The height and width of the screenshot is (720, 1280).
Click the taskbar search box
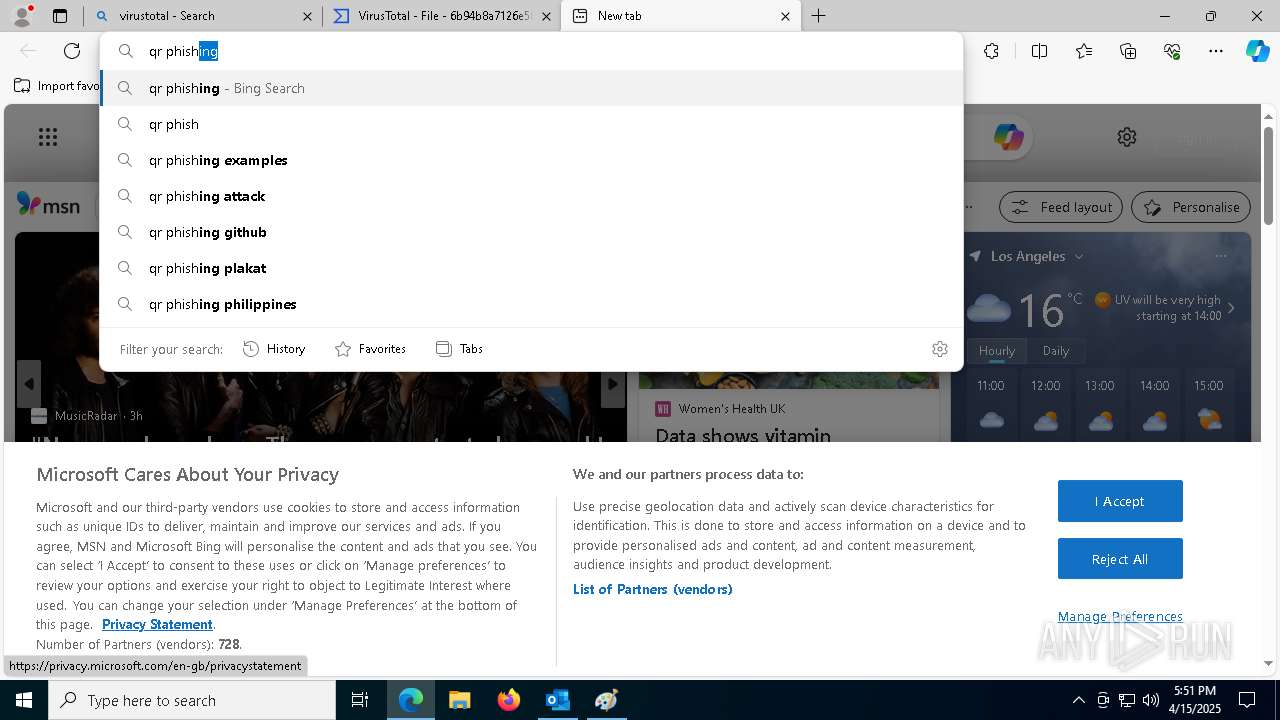(192, 700)
